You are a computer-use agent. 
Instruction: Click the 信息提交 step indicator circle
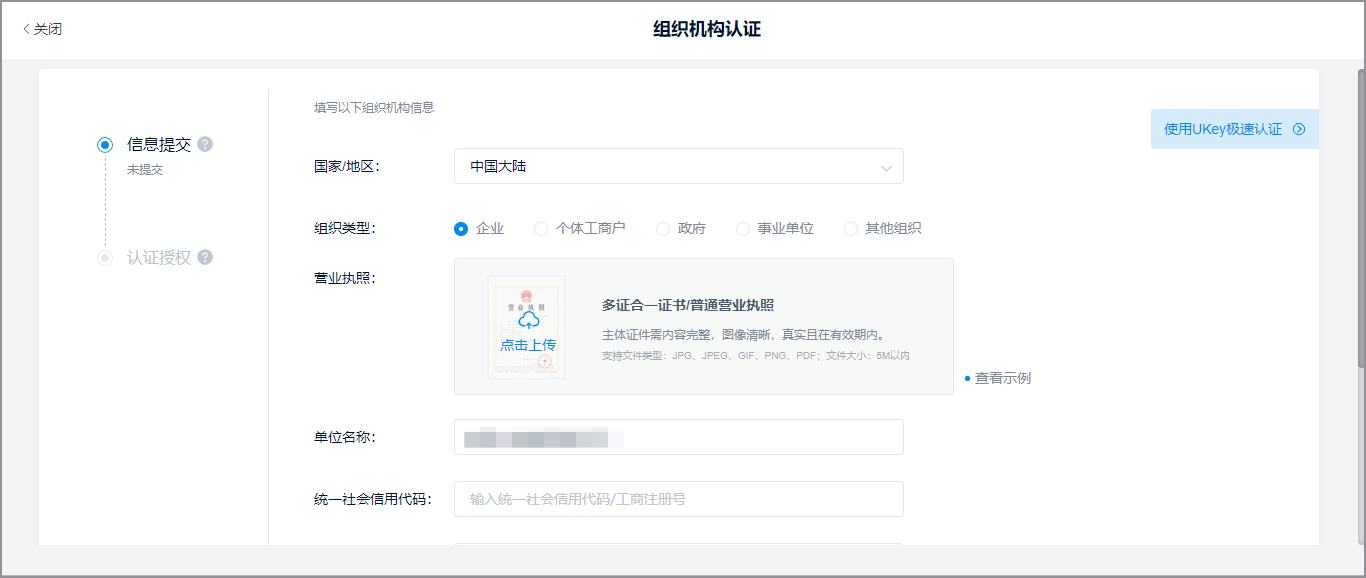(105, 145)
